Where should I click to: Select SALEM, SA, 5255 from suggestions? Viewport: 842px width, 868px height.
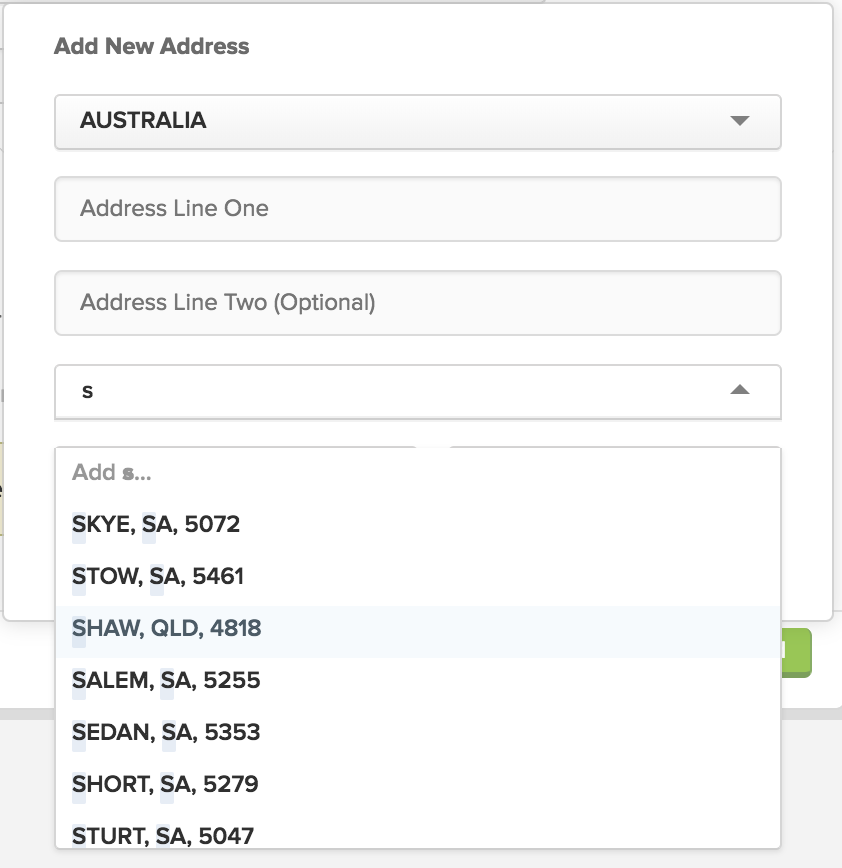pos(417,680)
